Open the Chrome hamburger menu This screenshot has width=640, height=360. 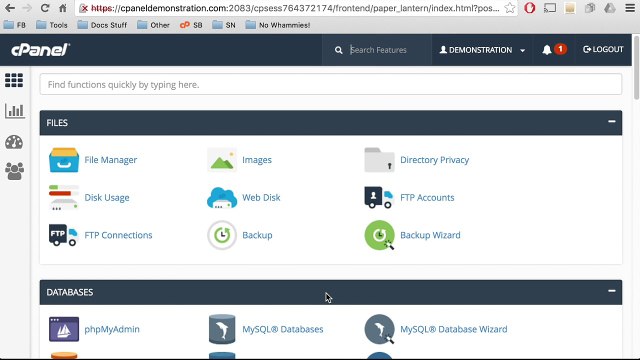click(630, 8)
